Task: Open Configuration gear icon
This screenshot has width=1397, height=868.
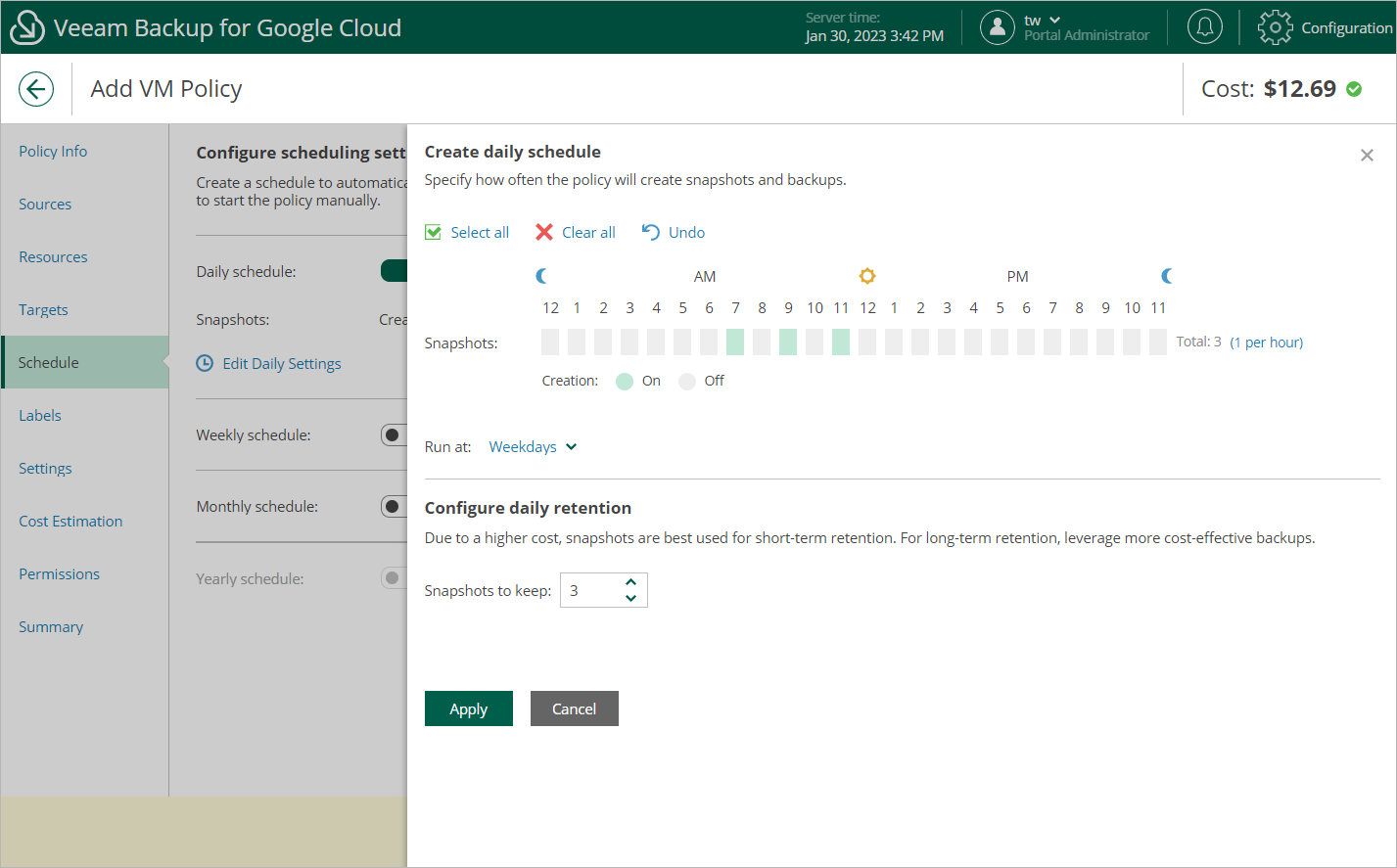Action: tap(1275, 27)
